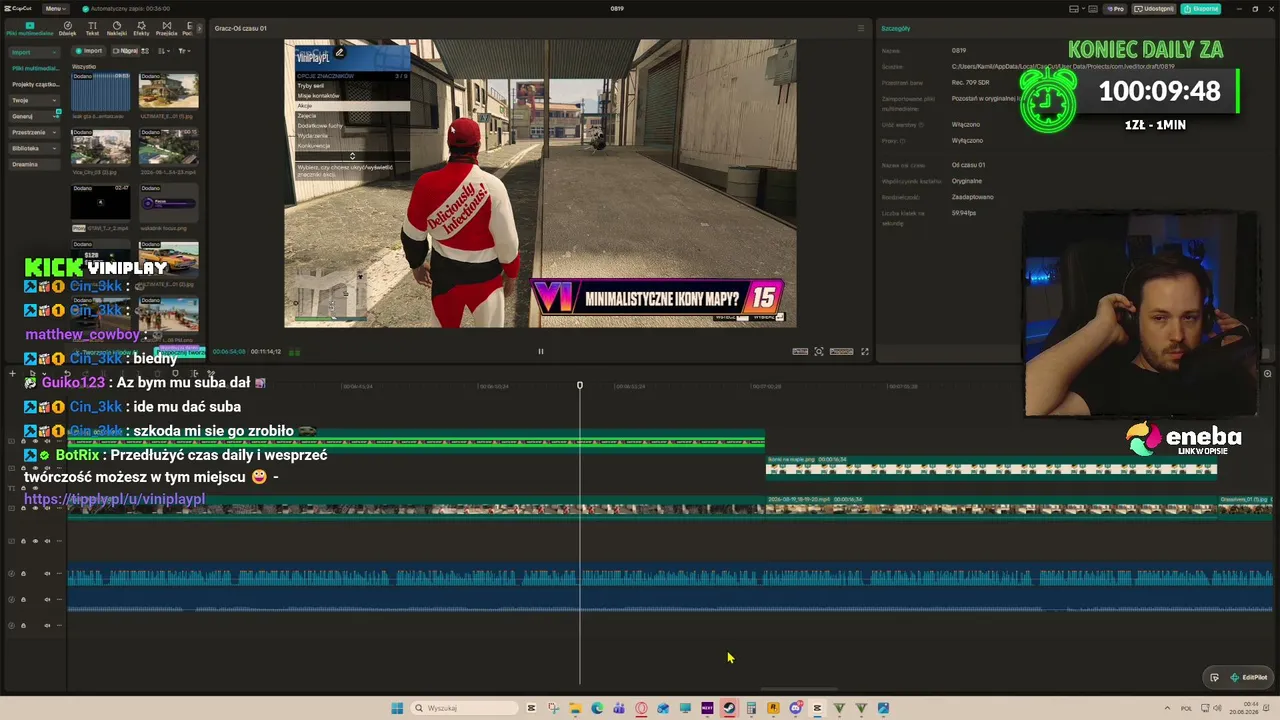Viewport: 1280px width, 720px height.
Task: Open the Efekty tab
Action: 141,28
